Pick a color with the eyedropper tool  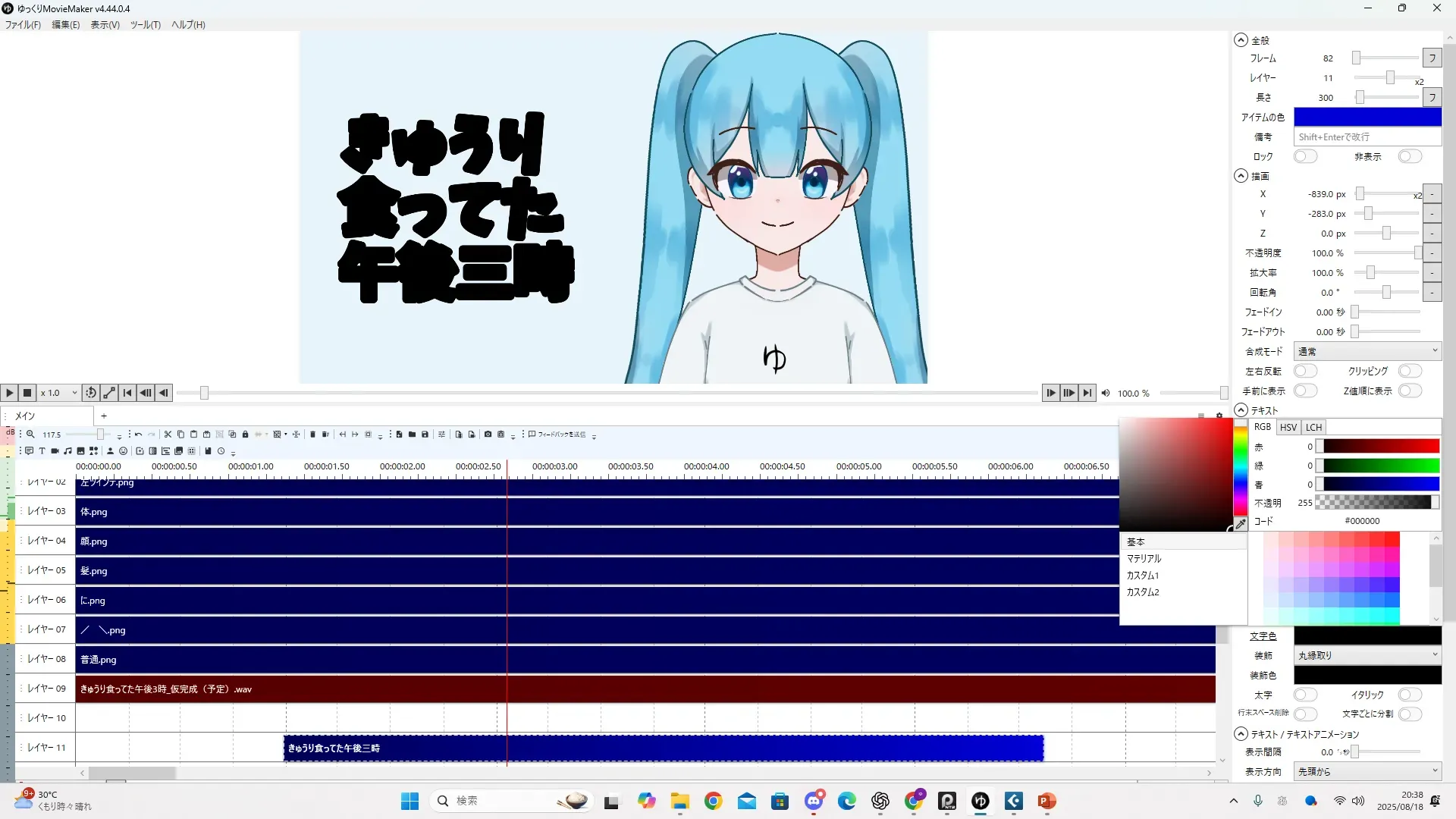(x=1241, y=524)
